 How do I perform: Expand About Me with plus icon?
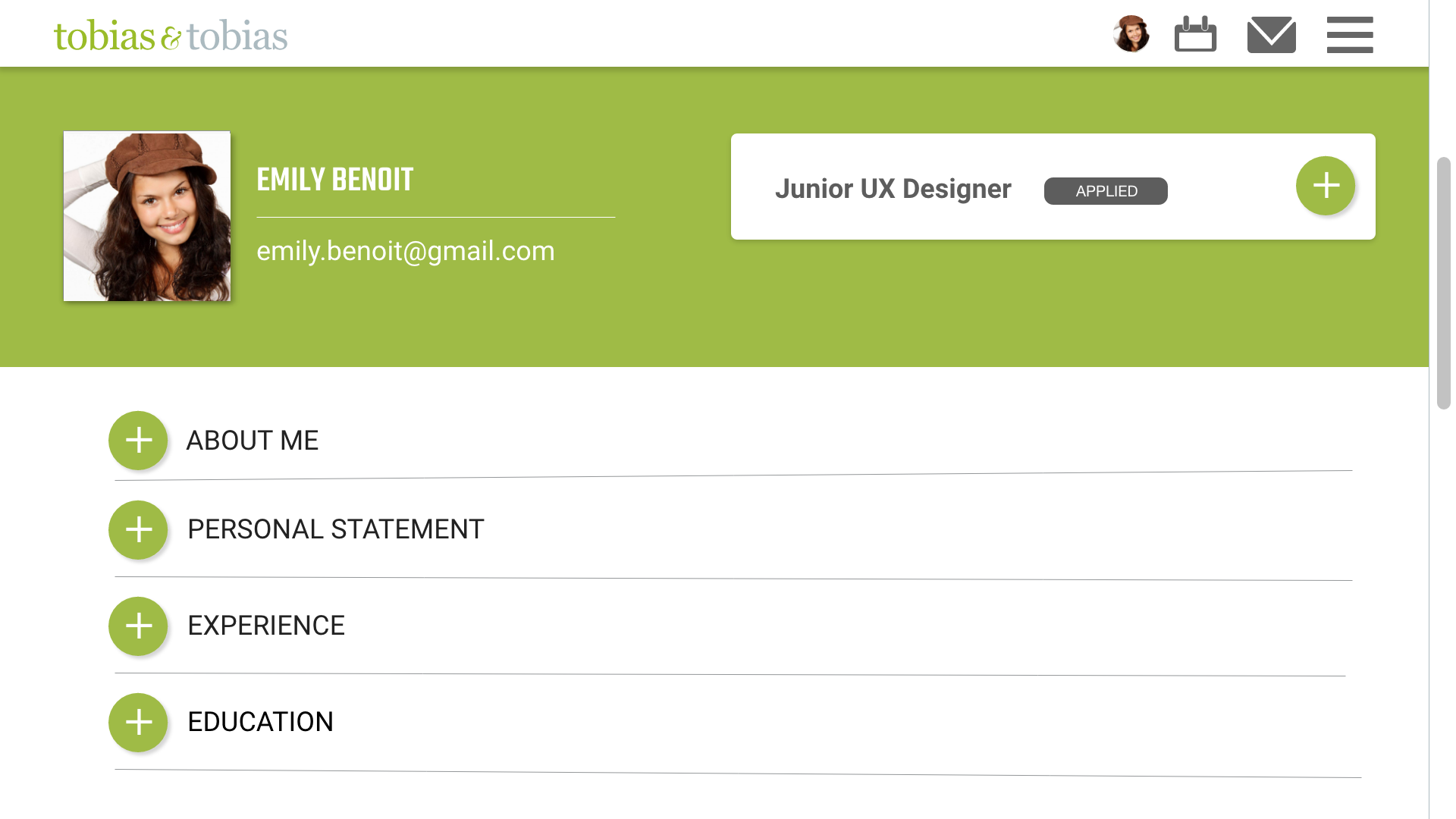pos(138,441)
